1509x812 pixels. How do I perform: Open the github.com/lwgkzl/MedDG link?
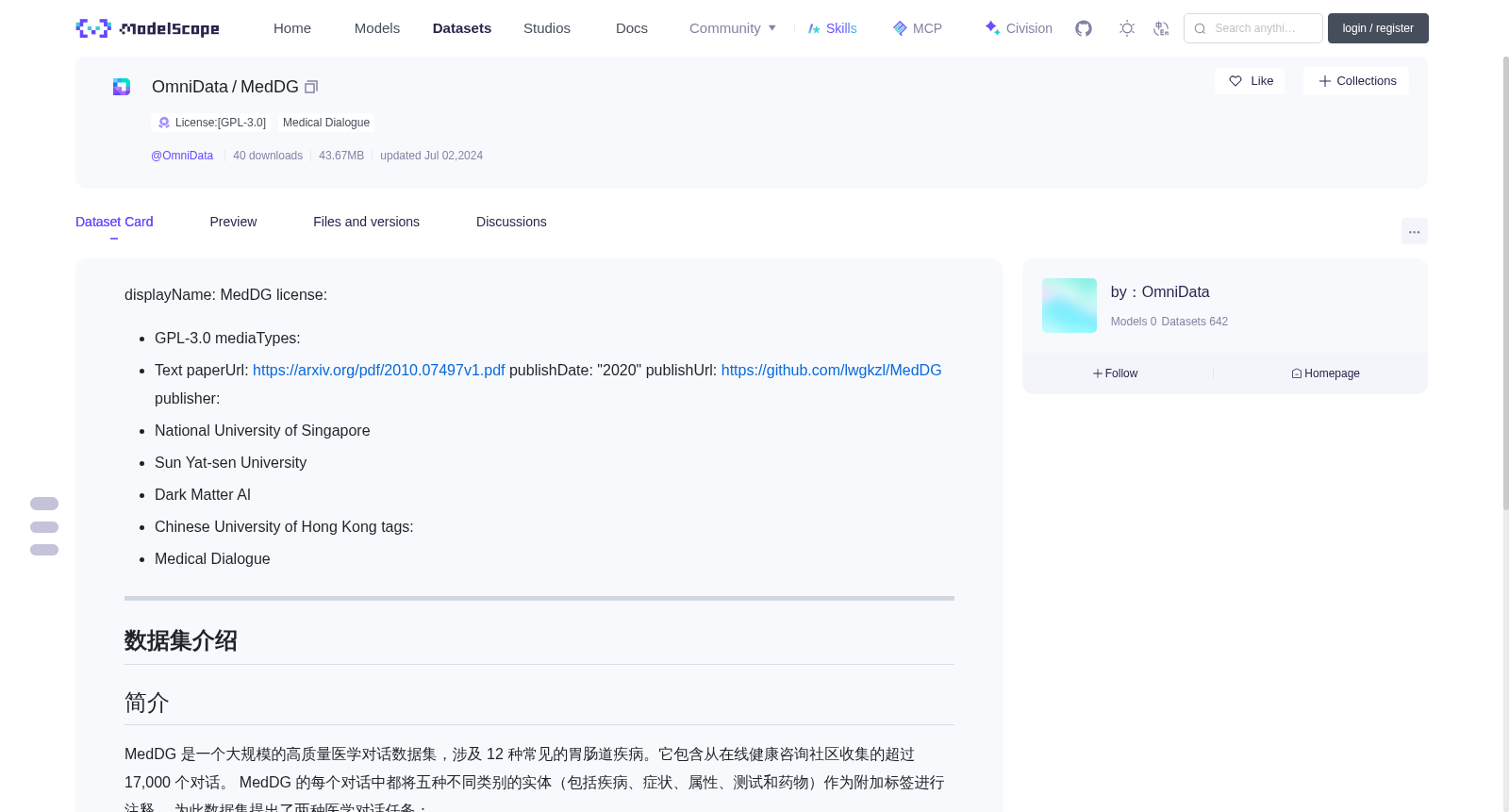[x=831, y=371]
